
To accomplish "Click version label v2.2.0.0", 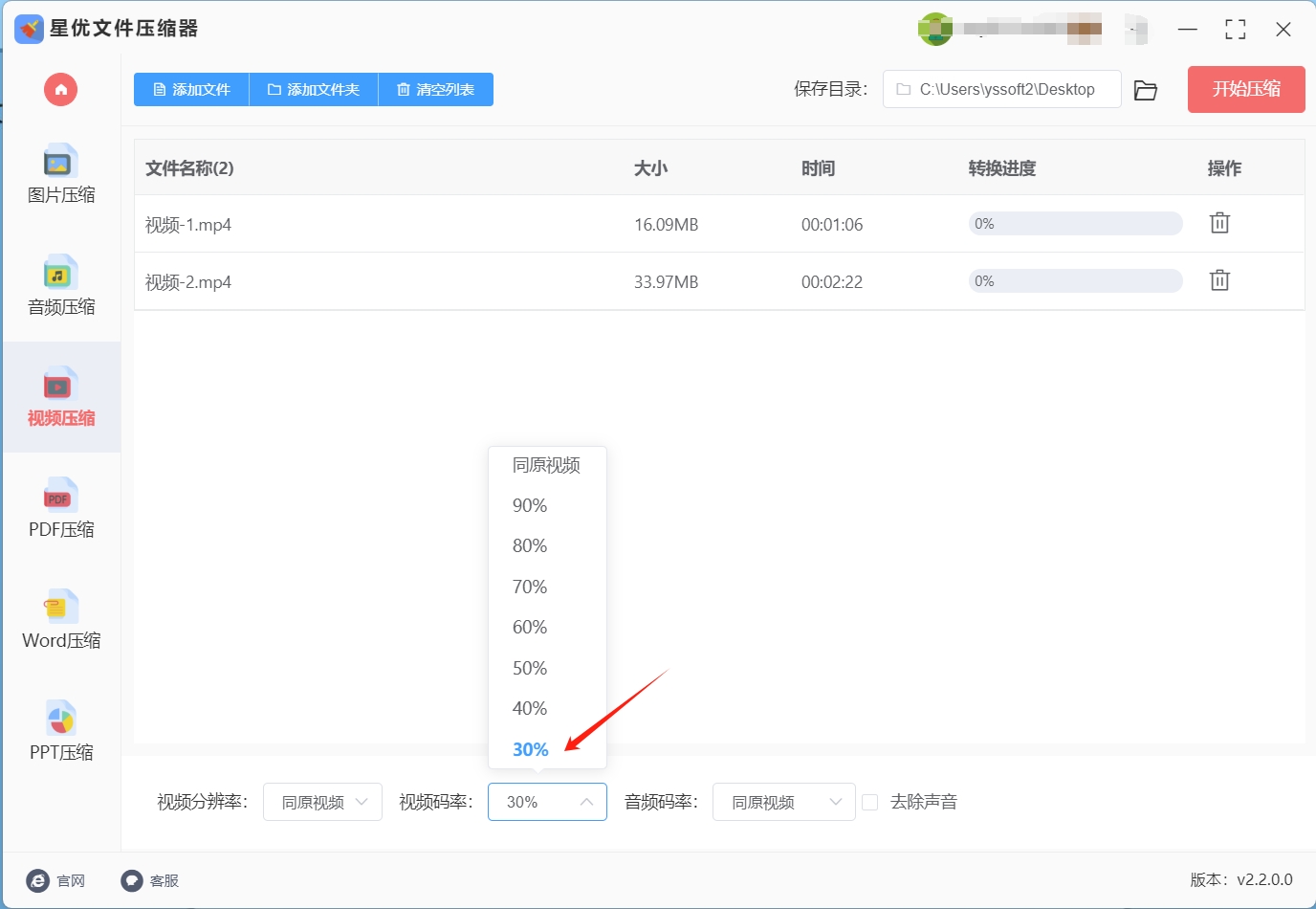I will click(x=1241, y=879).
